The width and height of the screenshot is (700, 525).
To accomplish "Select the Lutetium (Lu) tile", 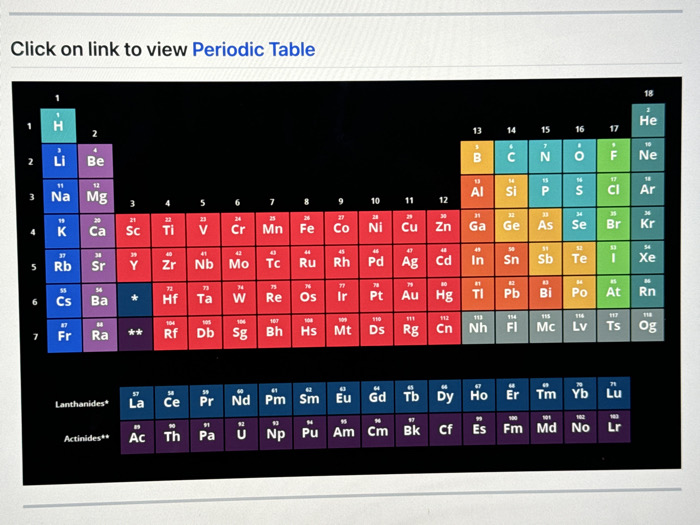I will 614,393.
